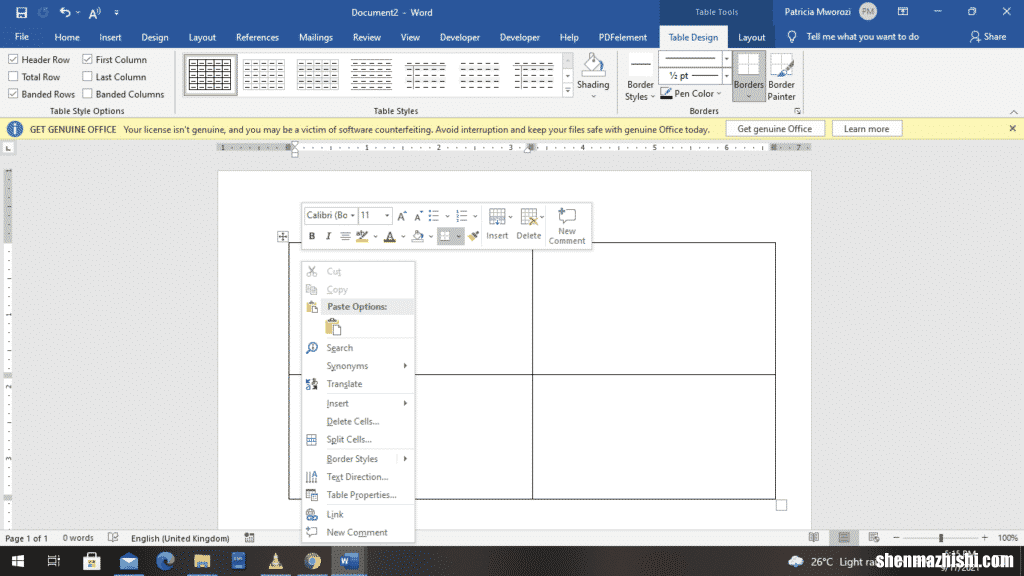Enable the Last Column checkbox
This screenshot has height=576, width=1024.
pyautogui.click(x=88, y=77)
